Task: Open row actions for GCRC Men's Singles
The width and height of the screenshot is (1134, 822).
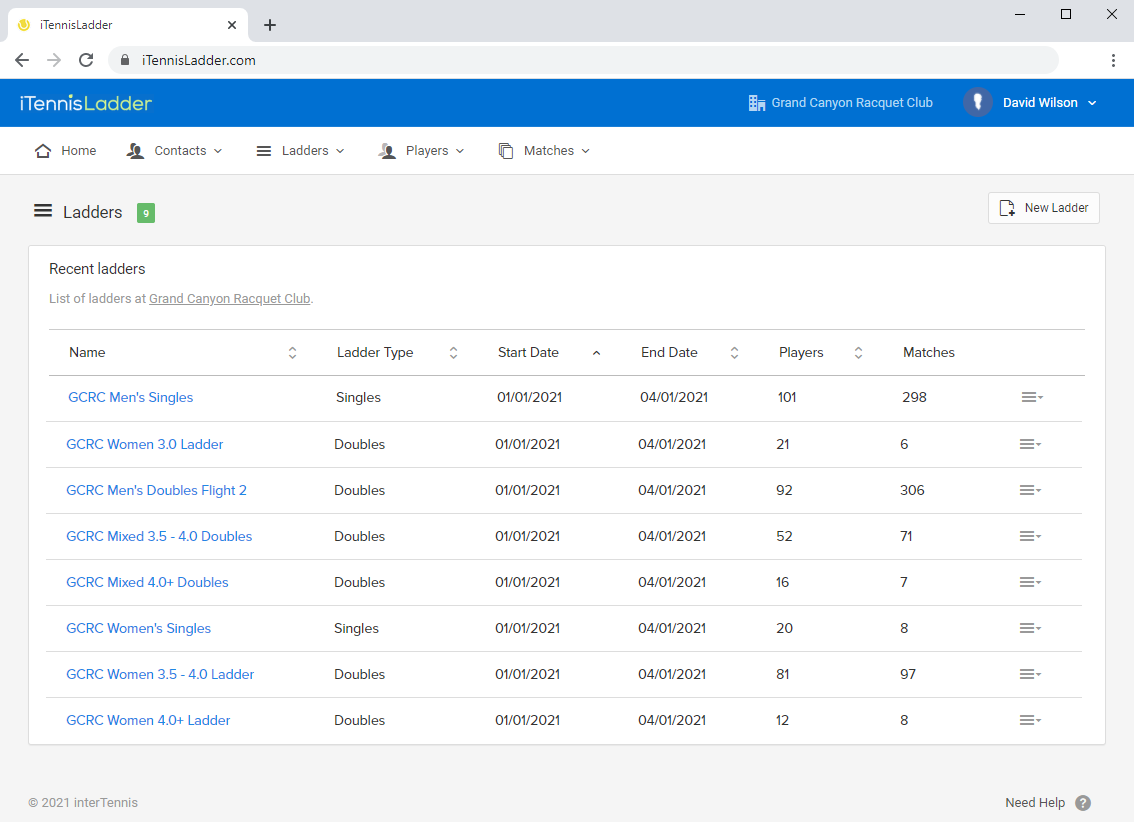Action: click(x=1032, y=397)
